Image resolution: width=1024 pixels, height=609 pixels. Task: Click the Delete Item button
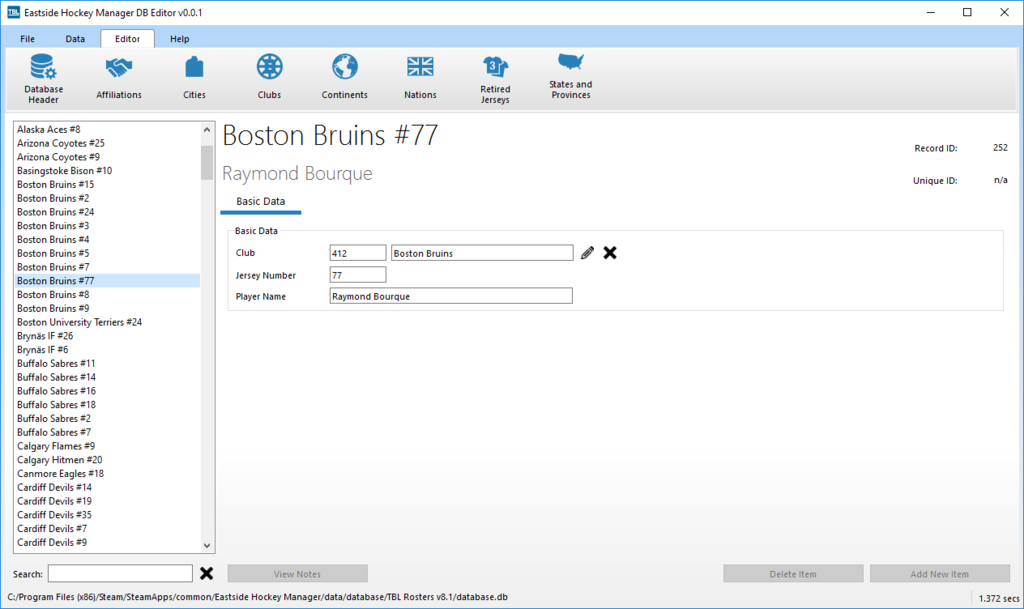tap(793, 574)
